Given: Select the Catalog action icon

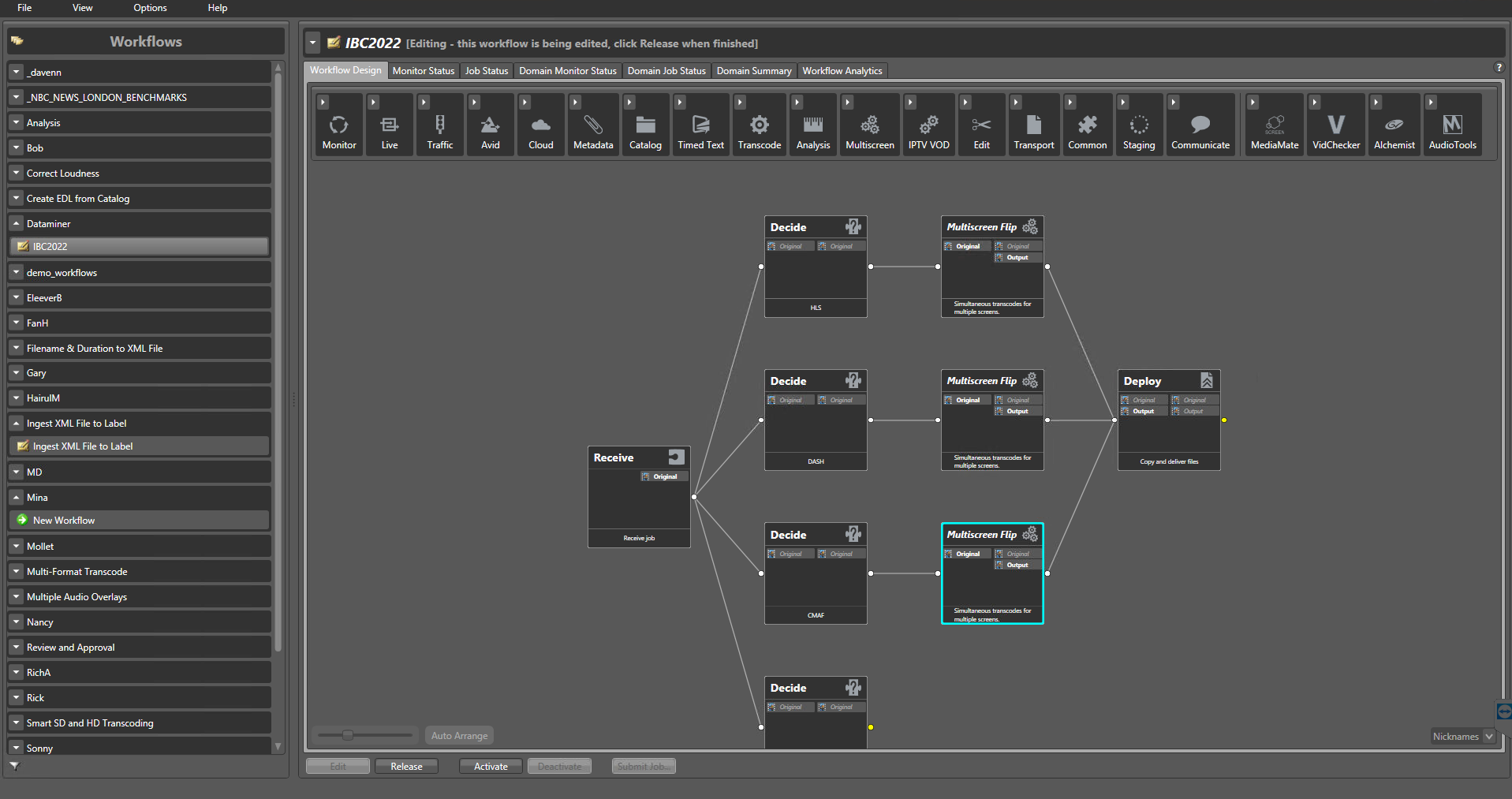Looking at the screenshot, I should tap(645, 125).
